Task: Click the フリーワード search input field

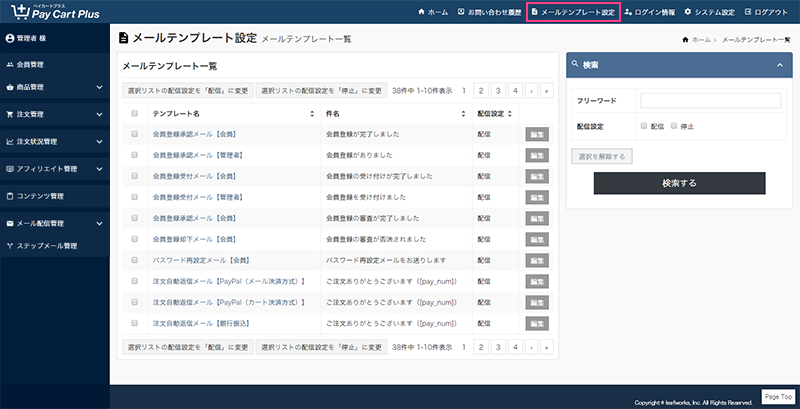Action: pyautogui.click(x=710, y=100)
